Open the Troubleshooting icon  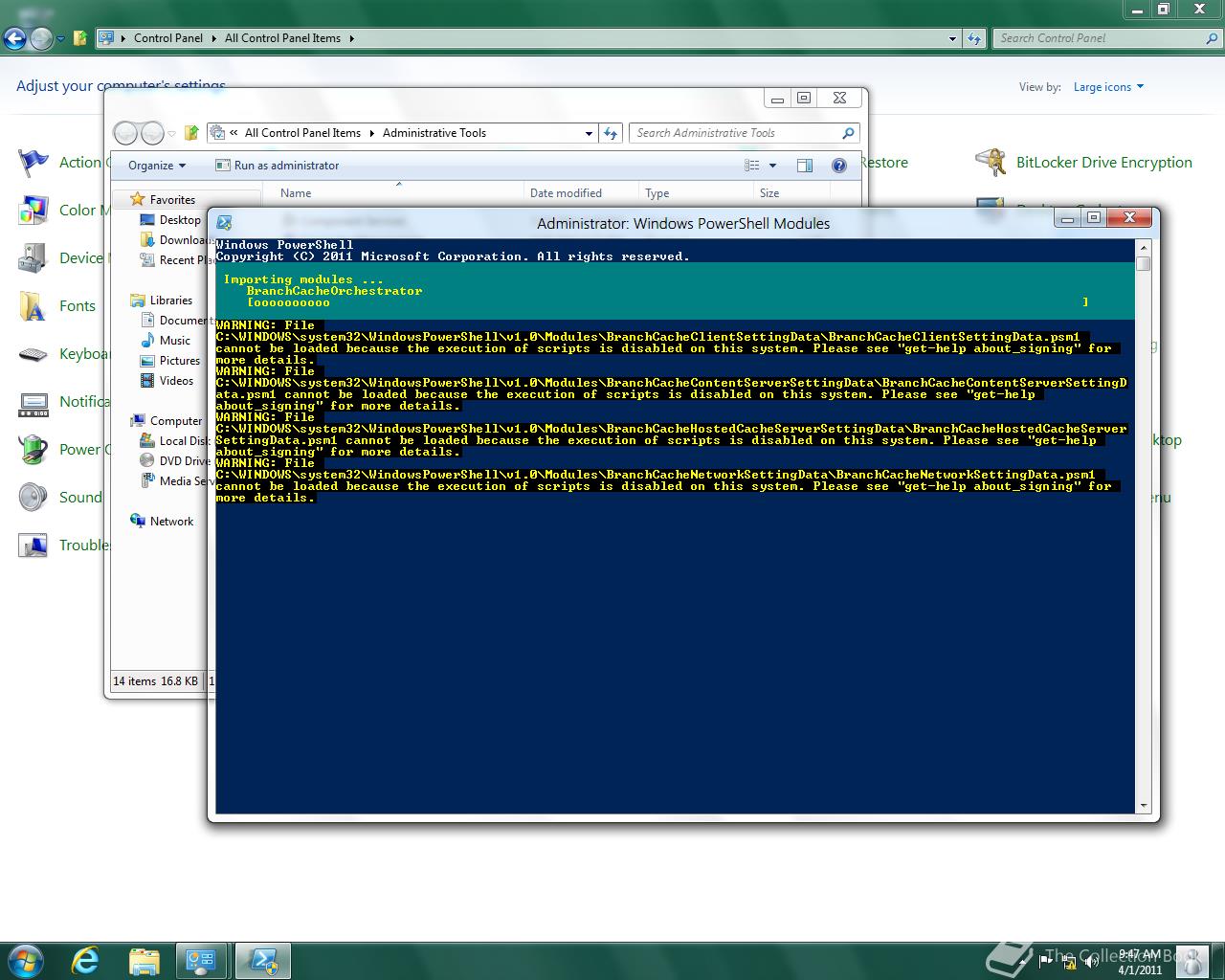[33, 546]
